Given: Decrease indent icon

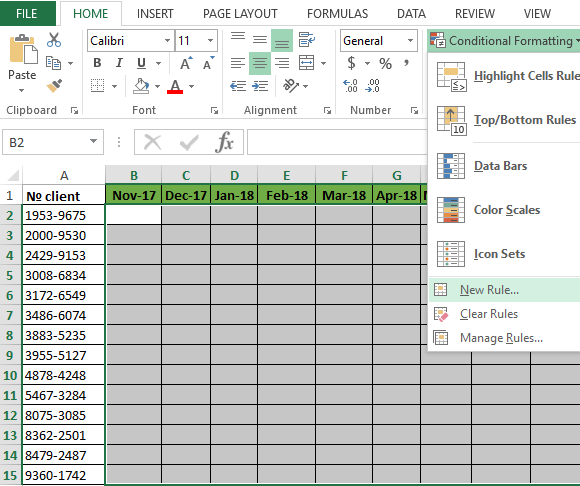Looking at the screenshot, I should click(238, 86).
